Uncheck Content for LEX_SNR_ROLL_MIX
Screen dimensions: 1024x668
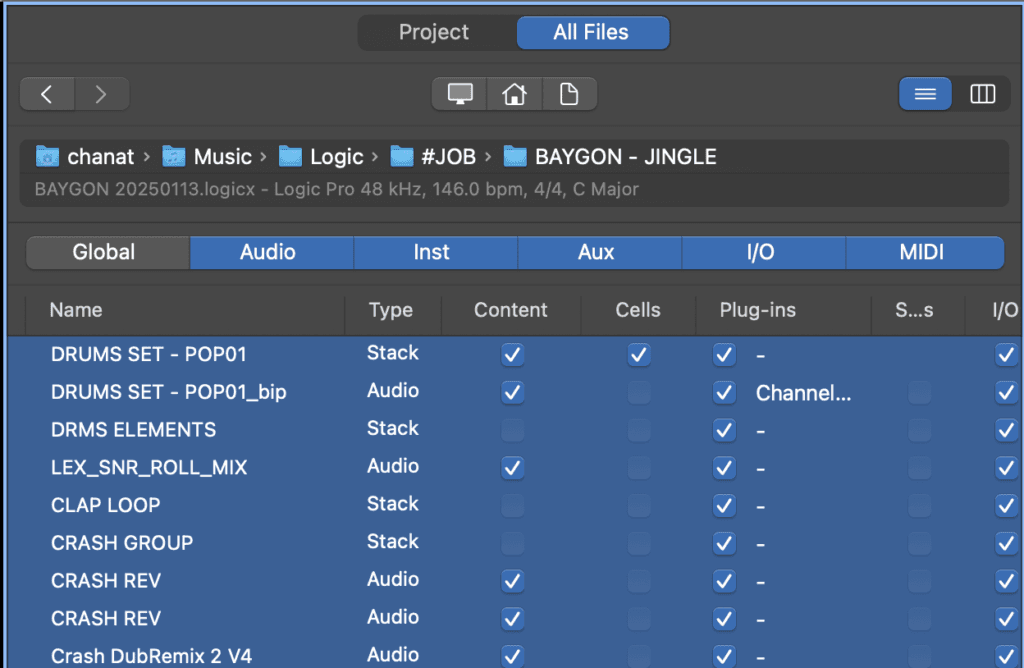click(513, 468)
